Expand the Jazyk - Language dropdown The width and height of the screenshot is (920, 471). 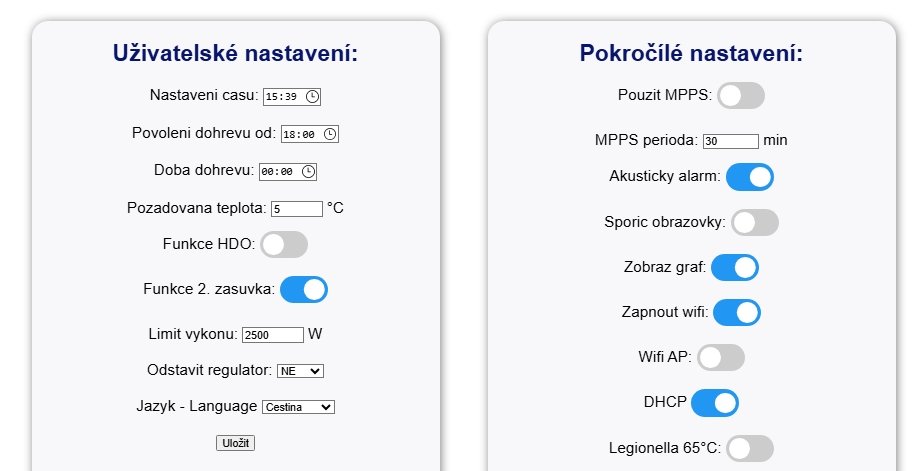298,407
